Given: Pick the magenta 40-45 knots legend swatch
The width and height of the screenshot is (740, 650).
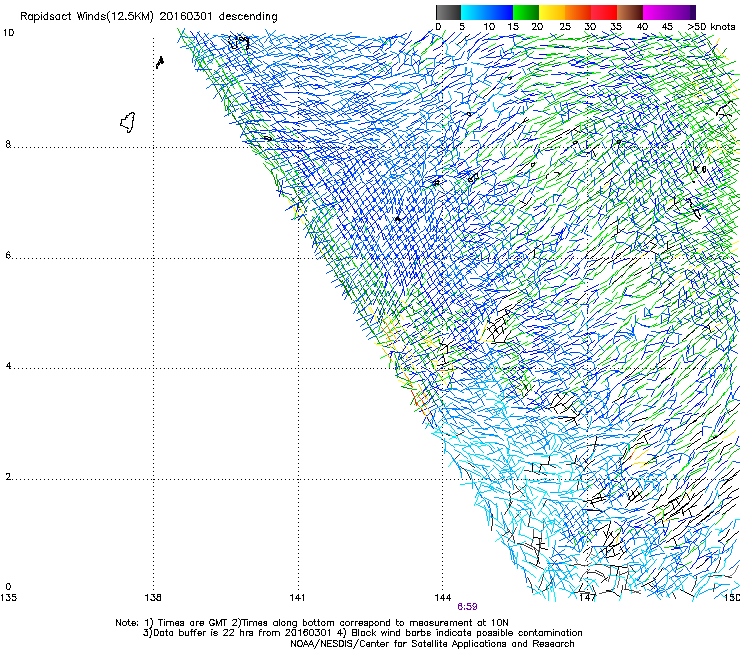Looking at the screenshot, I should pyautogui.click(x=656, y=12).
